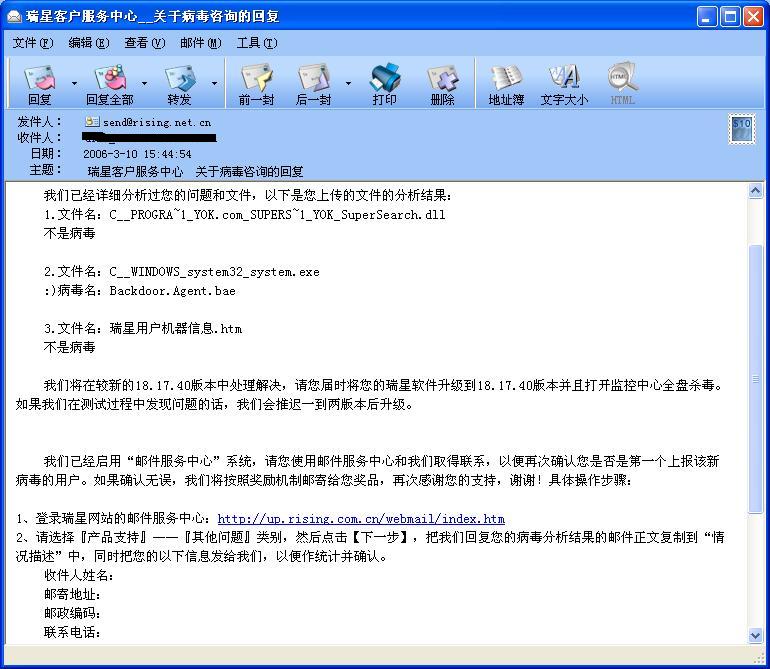Click the 邮寄地址 line
The width and height of the screenshot is (770, 669).
click(72, 594)
